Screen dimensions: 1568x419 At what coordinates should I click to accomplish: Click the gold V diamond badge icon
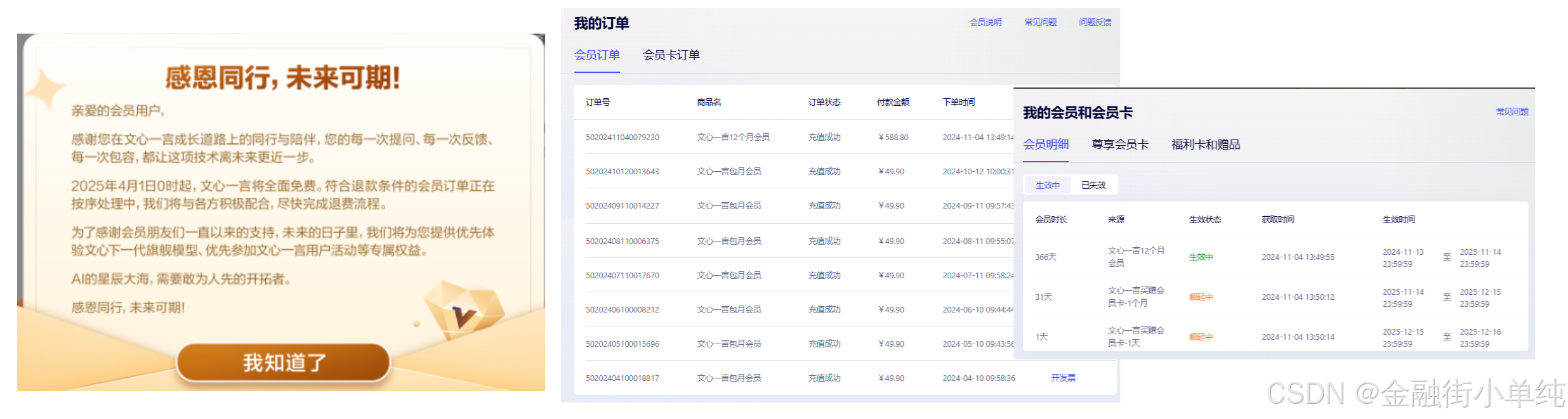[x=463, y=311]
